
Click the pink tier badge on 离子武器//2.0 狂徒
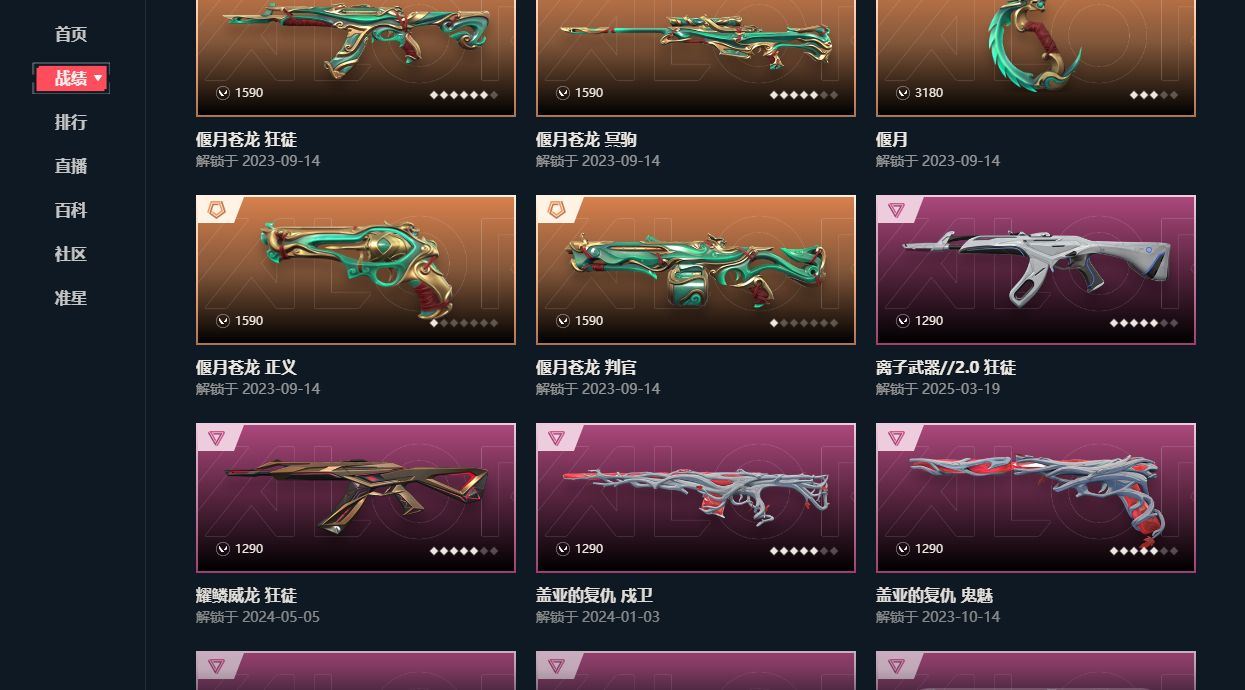click(897, 210)
